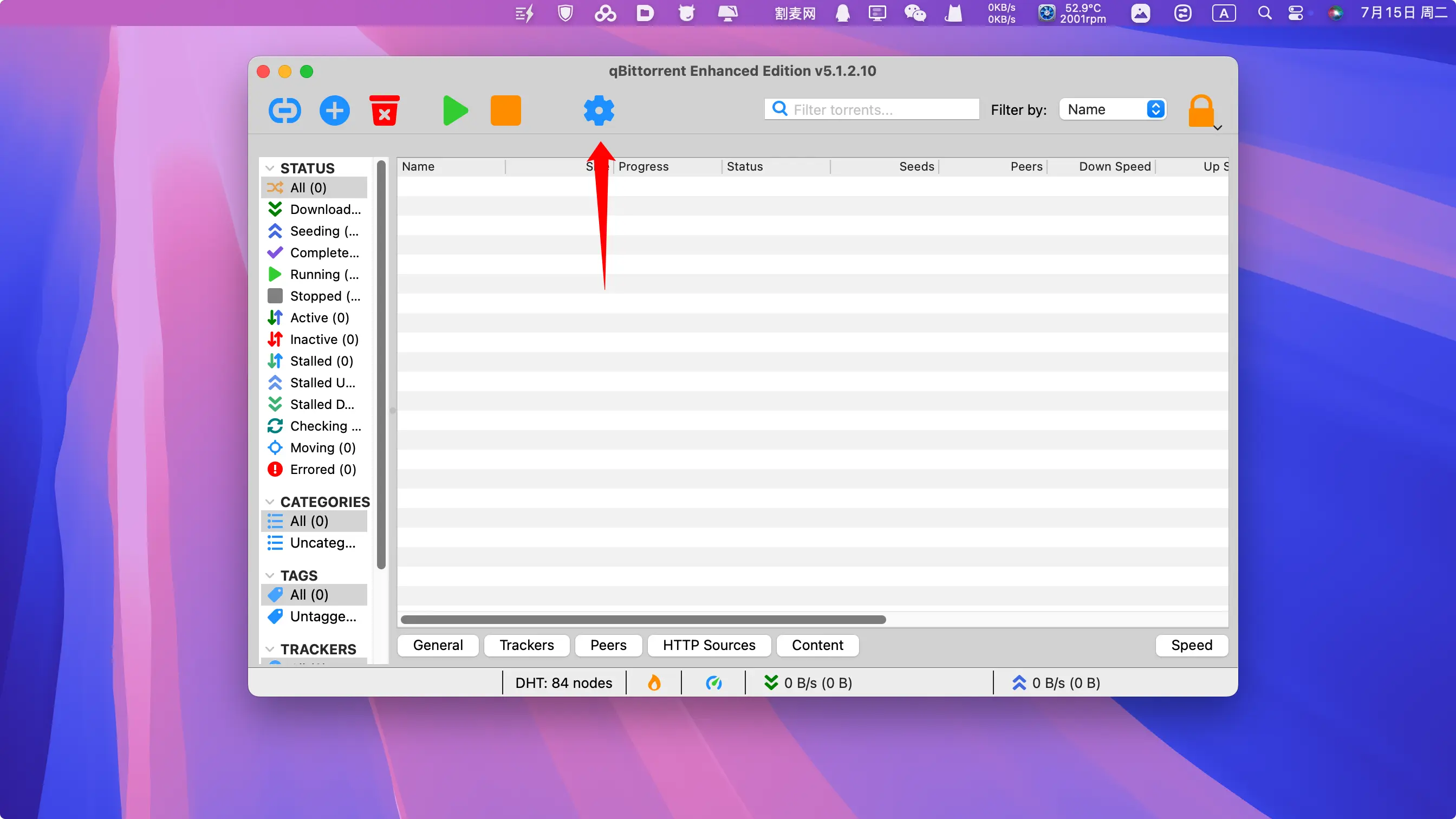Click the sidebar vertical scrollbar
Screen dimensions: 1456x819
pos(381,365)
